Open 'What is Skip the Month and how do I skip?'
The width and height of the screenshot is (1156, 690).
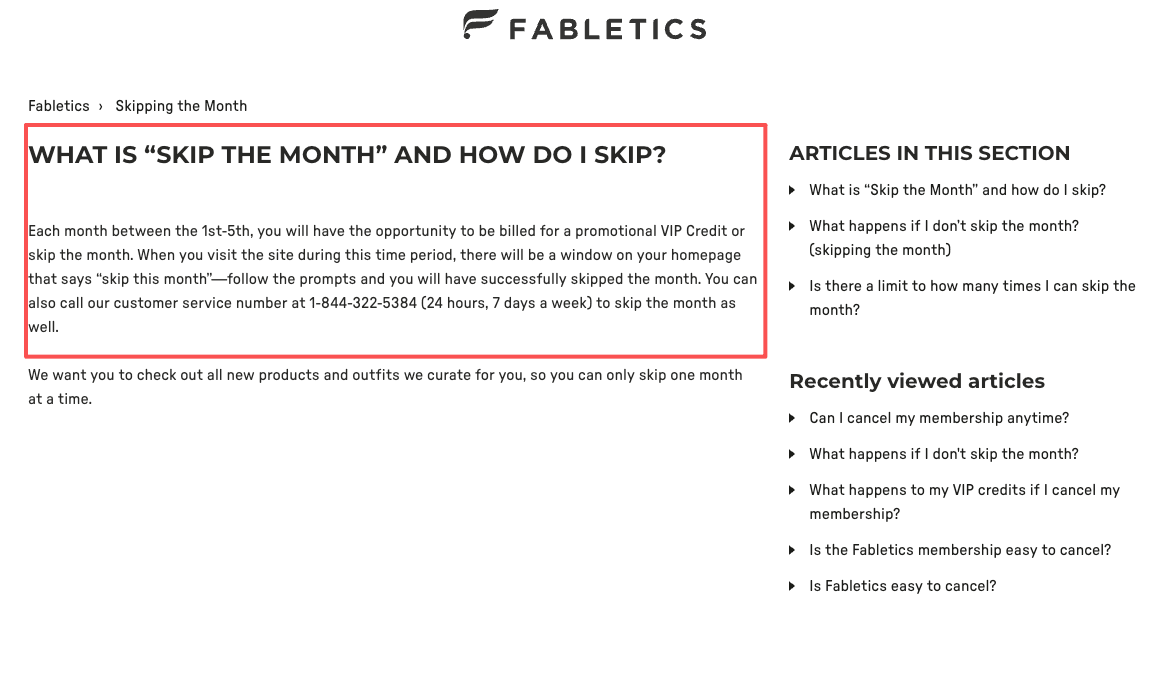(x=957, y=190)
